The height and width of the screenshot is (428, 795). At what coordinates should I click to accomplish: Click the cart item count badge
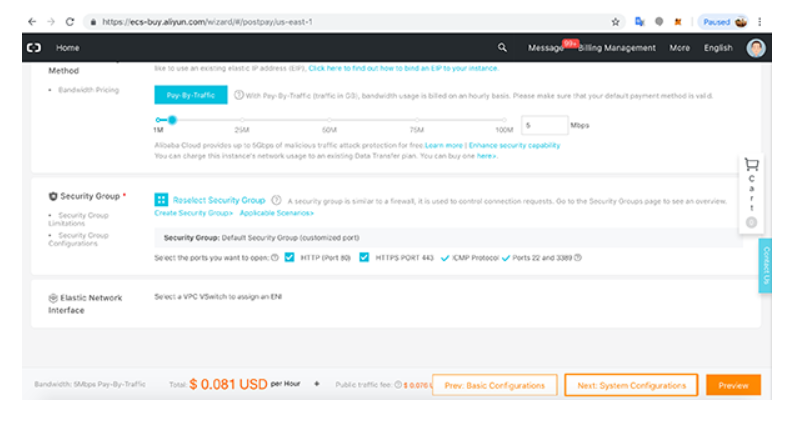(751, 223)
